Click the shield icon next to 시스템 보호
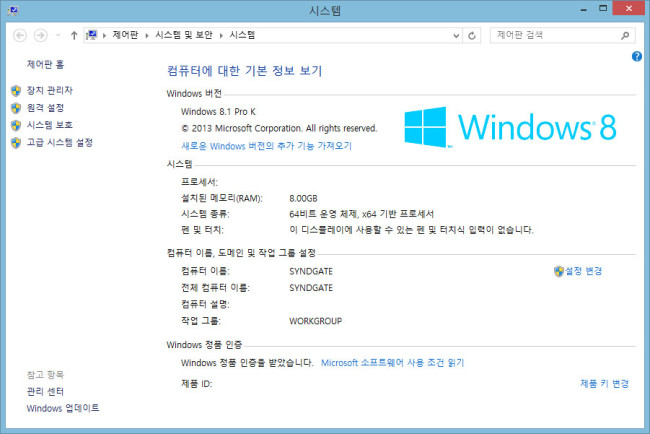 [x=16, y=125]
